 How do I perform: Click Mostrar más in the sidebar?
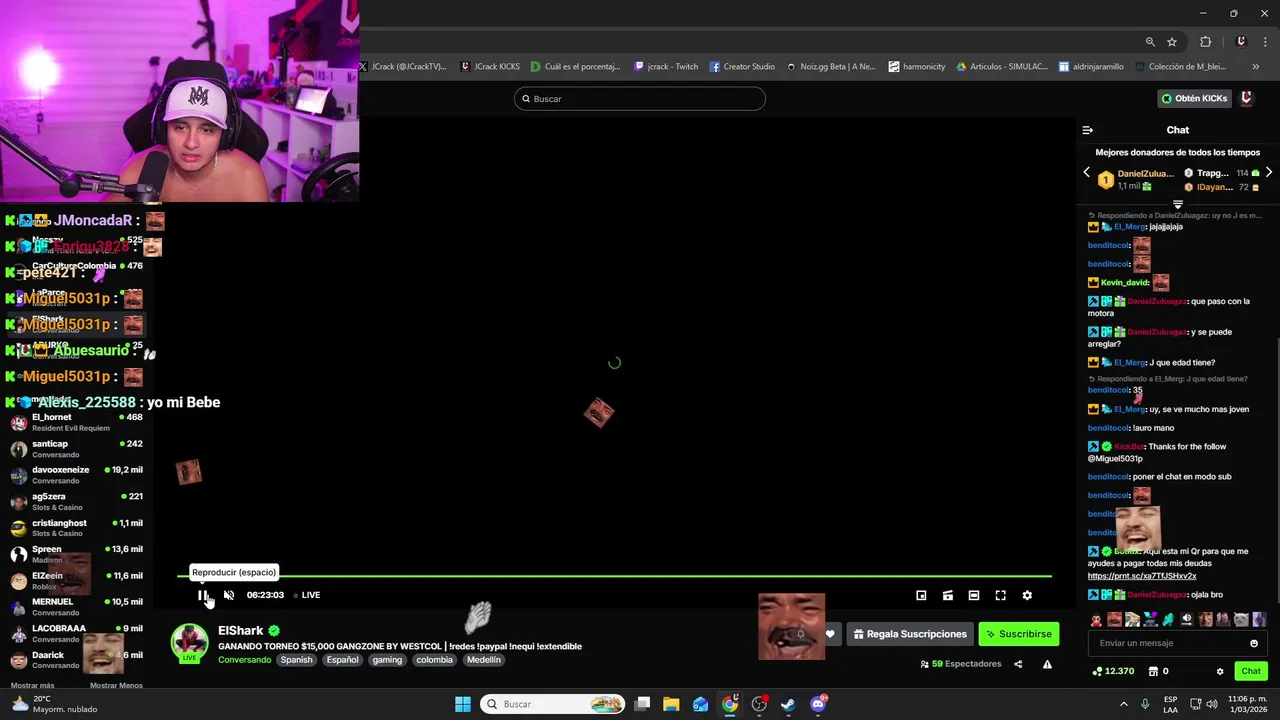coord(32,685)
